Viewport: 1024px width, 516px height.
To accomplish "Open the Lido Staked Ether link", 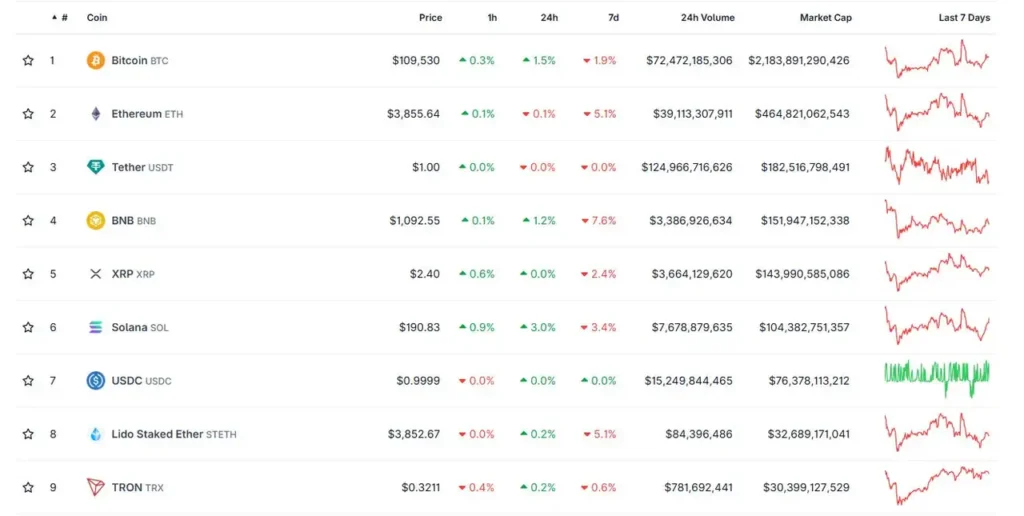I will (173, 434).
